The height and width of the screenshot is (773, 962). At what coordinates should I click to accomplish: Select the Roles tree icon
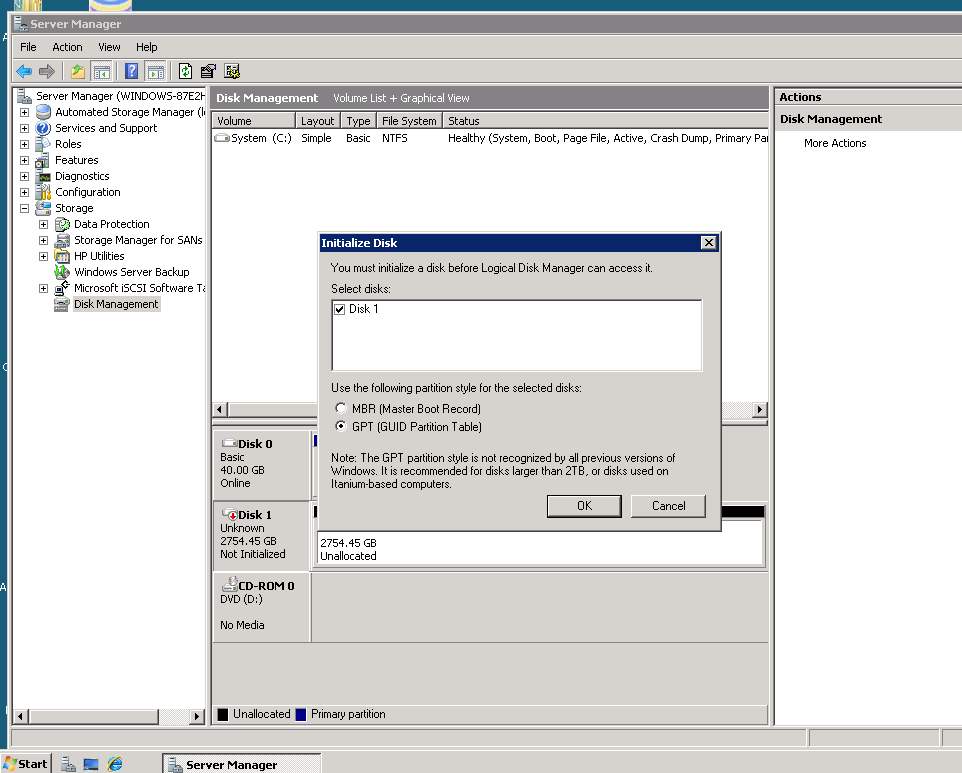pyautogui.click(x=44, y=144)
